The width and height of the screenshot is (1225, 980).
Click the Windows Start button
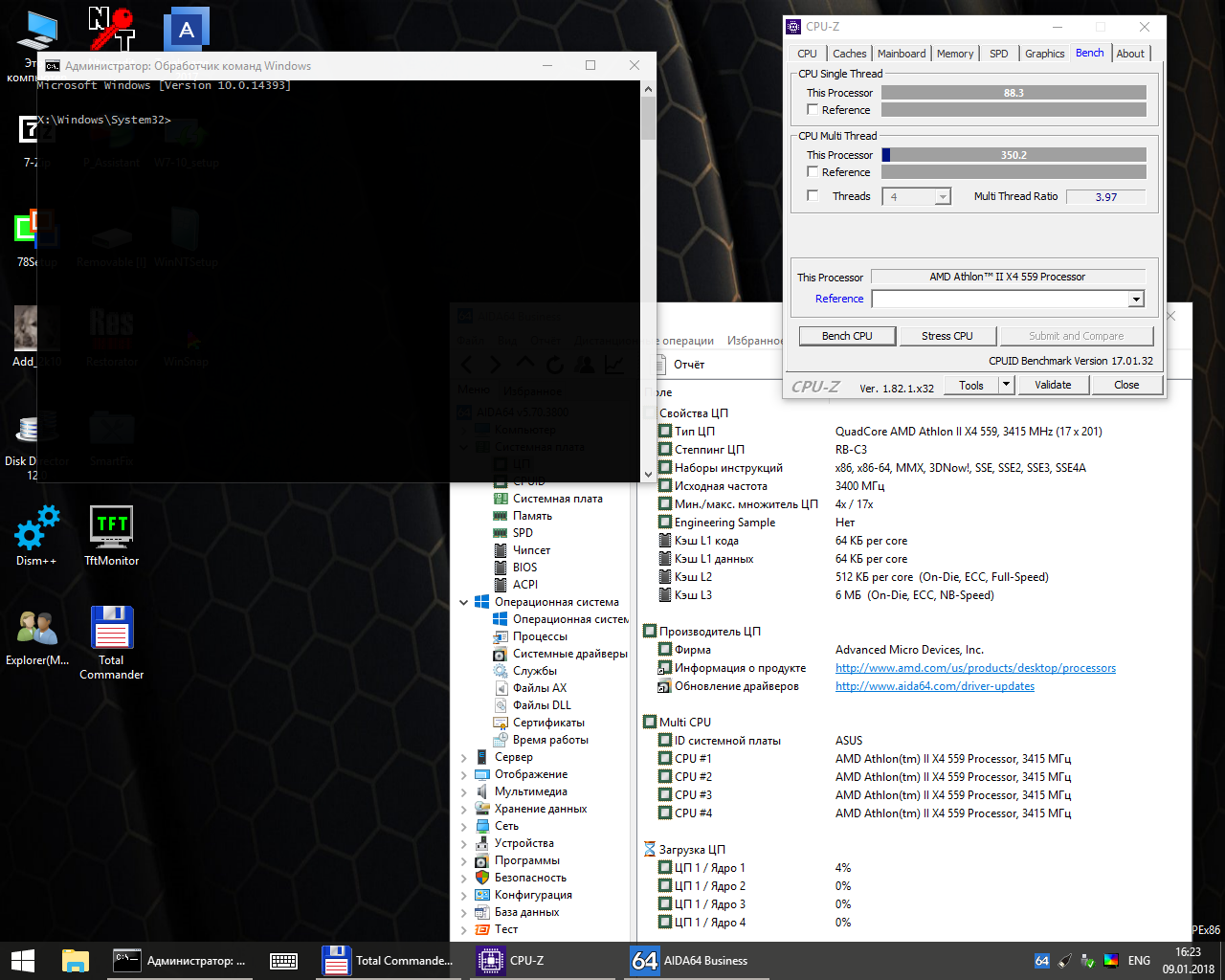(x=23, y=961)
